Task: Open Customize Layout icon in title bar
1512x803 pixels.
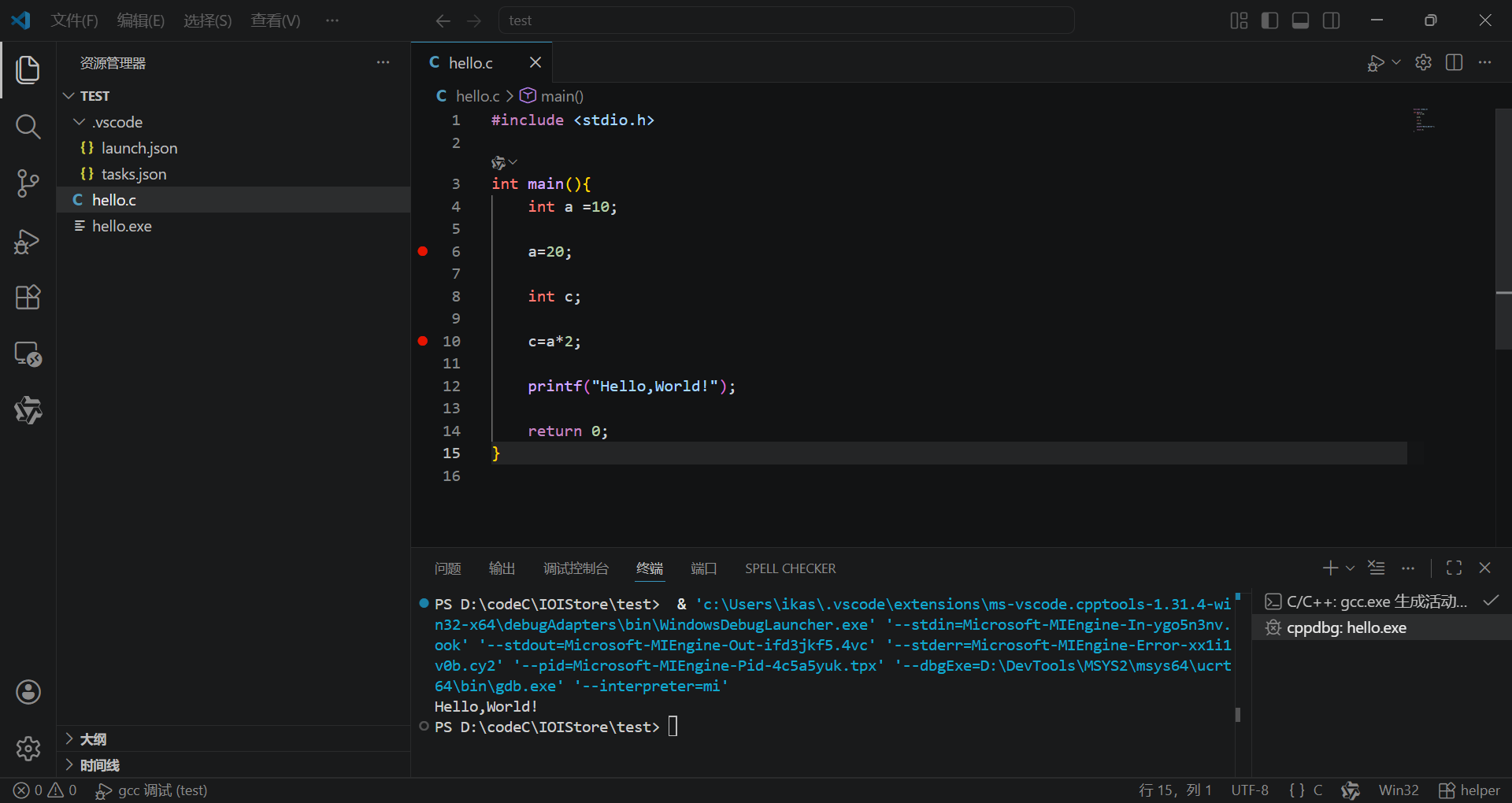Action: [x=1239, y=20]
